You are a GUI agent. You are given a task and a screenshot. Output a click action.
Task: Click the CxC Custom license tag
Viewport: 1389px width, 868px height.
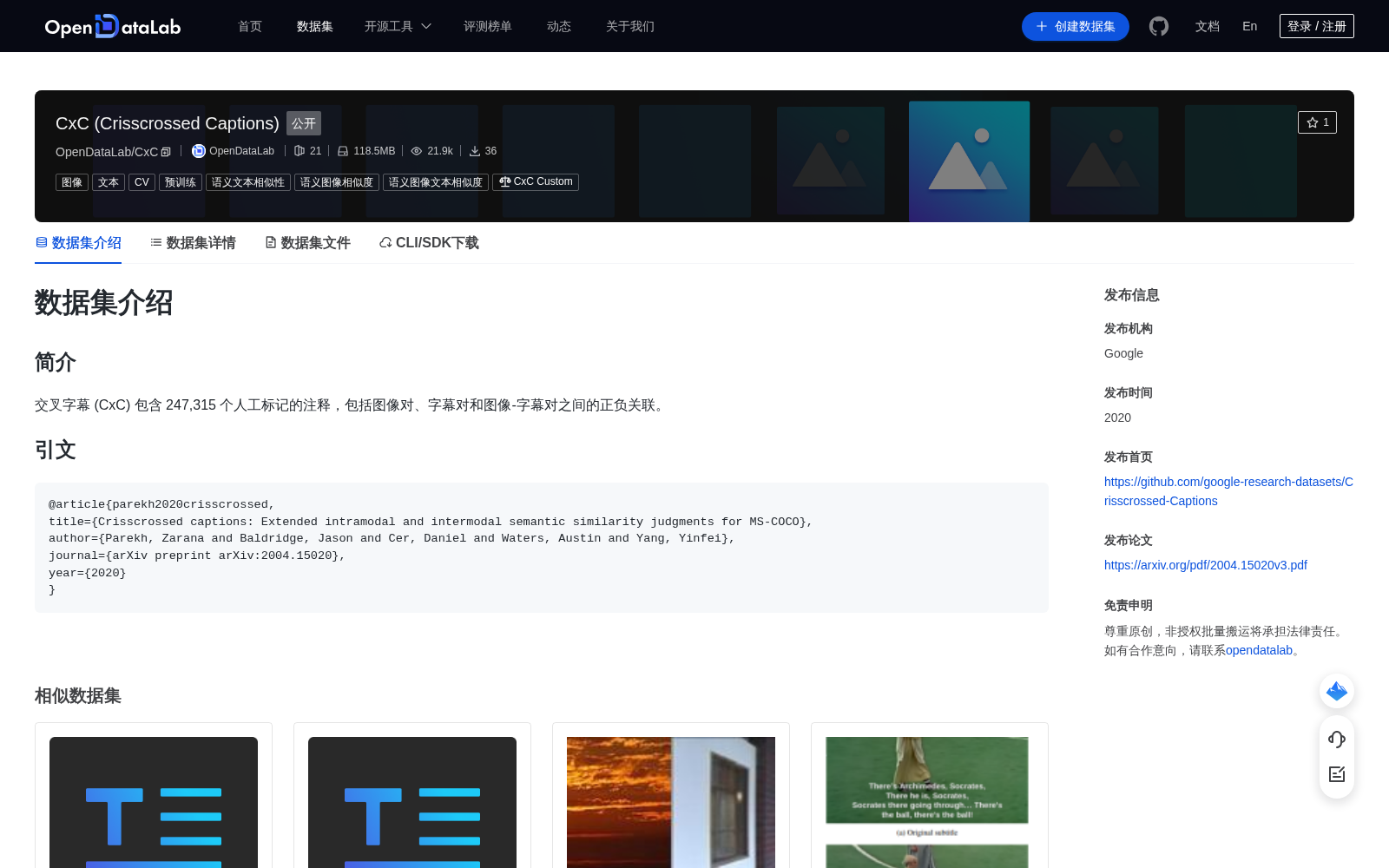[x=536, y=182]
